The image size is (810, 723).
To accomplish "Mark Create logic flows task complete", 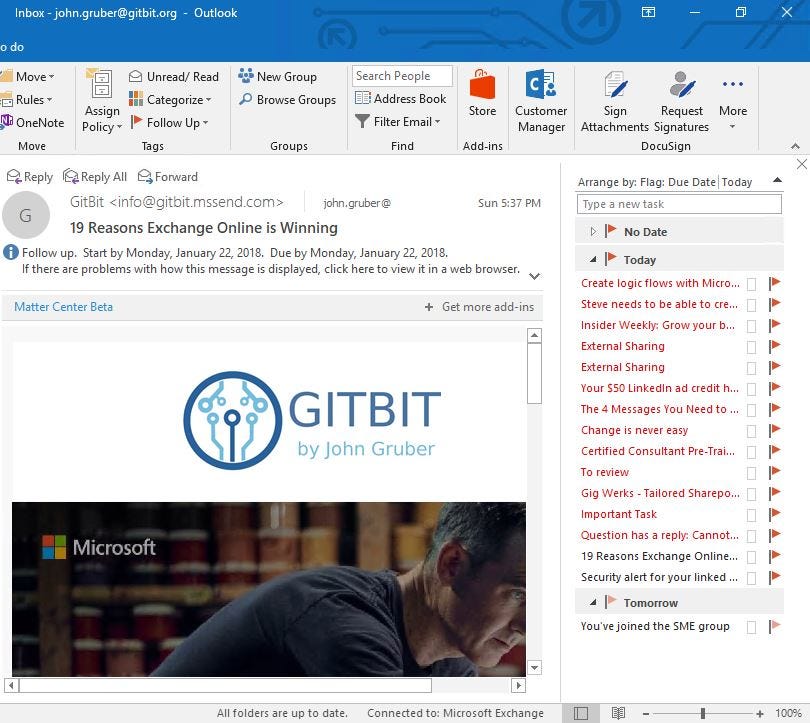I will (x=751, y=284).
